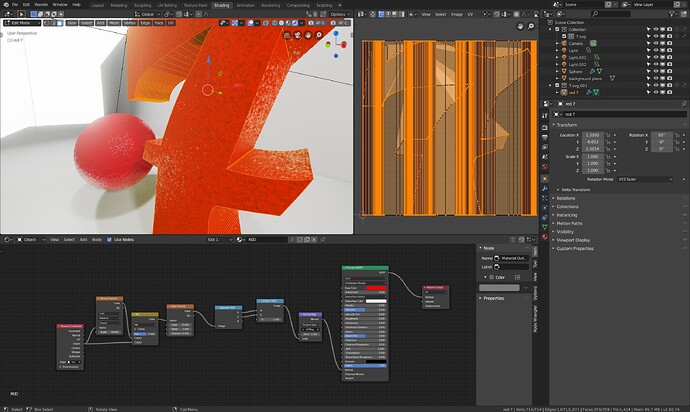Click the zoom magnifier gizmo in 3D viewport
690x412 pixels.
click(x=319, y=35)
